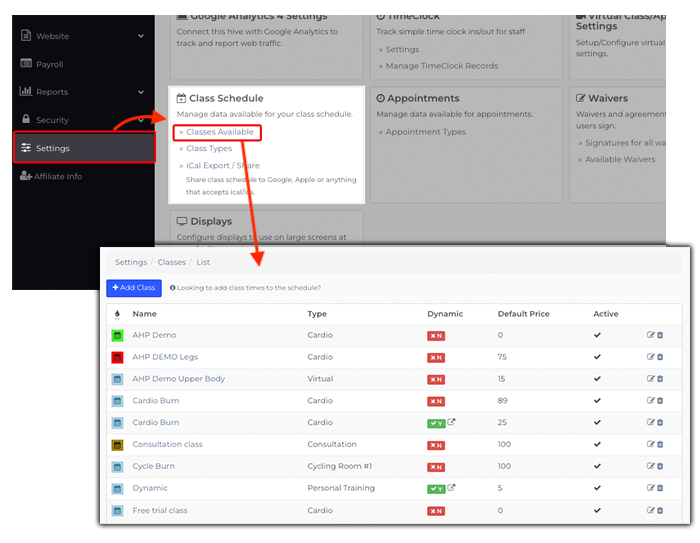Delete the Consultation class row via trash icon
The image size is (700, 543).
(x=660, y=444)
